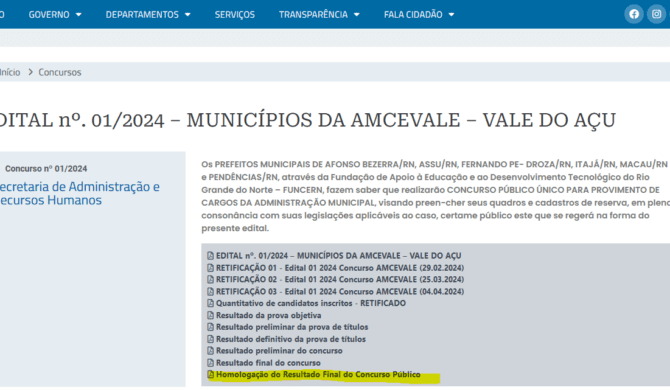This screenshot has height=390, width=670.
Task: Open RETIFICAÇÃO 02 (25.03.2024) document
Action: pyautogui.click(x=340, y=279)
